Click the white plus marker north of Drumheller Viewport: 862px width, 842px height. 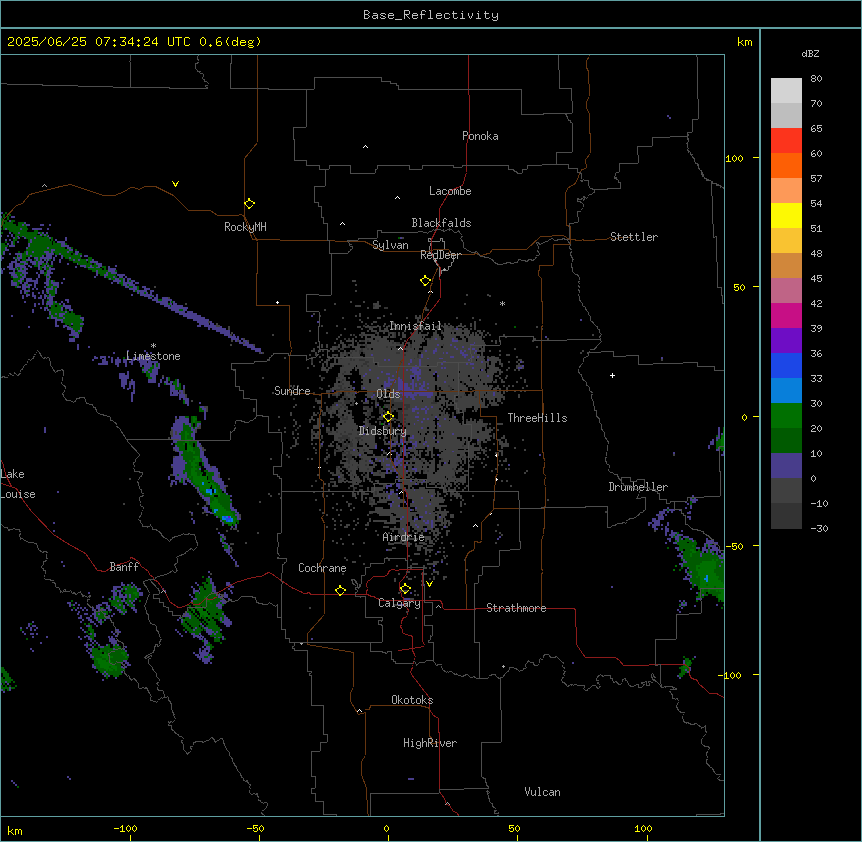click(x=612, y=375)
